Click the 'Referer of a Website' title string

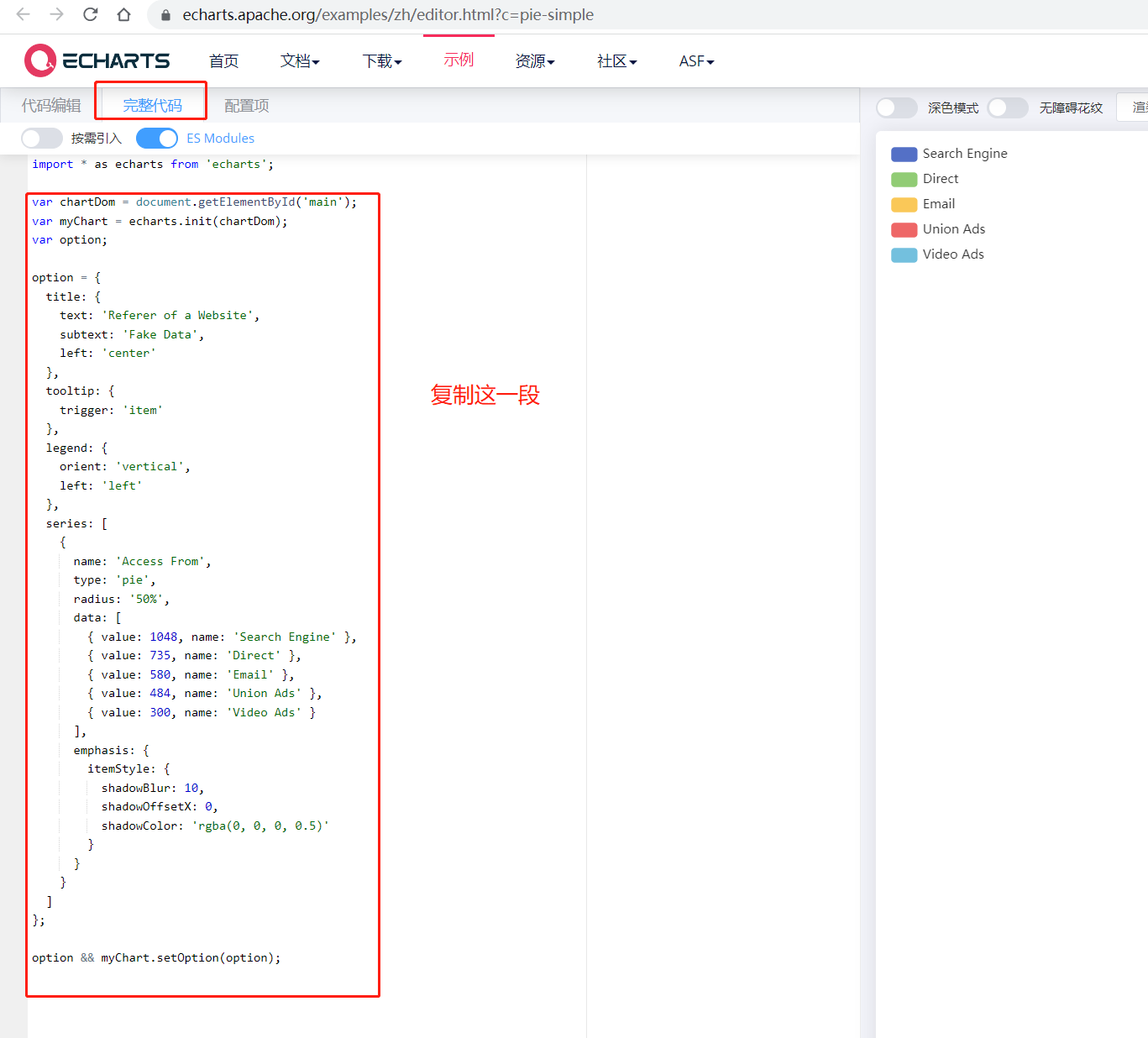click(x=177, y=315)
